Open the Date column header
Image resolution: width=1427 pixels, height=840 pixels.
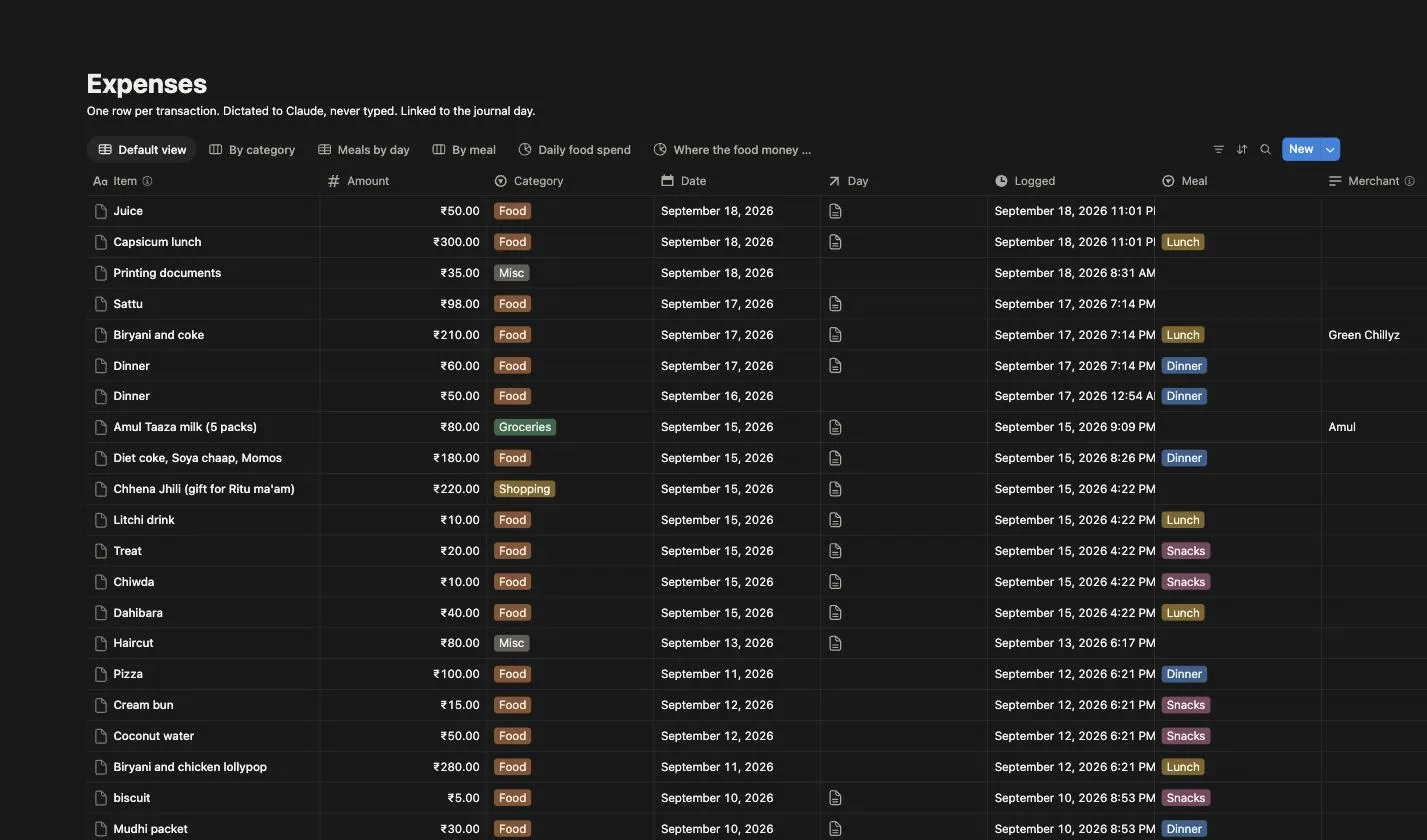pyautogui.click(x=737, y=181)
